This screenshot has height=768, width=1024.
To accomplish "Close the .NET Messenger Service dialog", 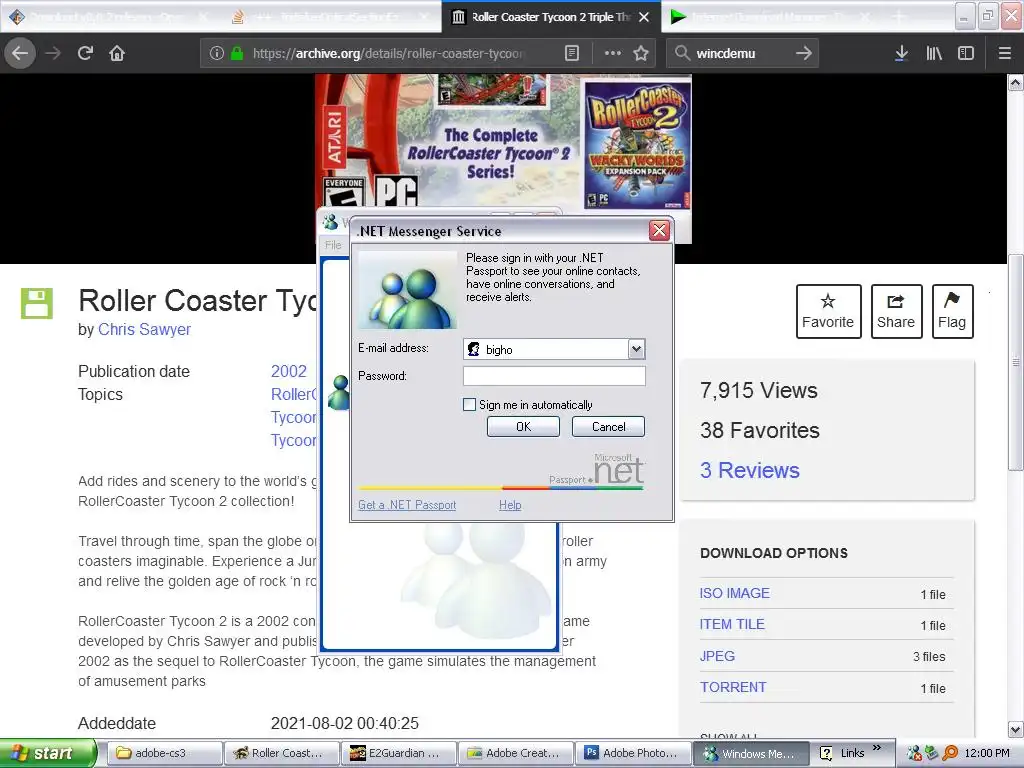I will (x=660, y=231).
